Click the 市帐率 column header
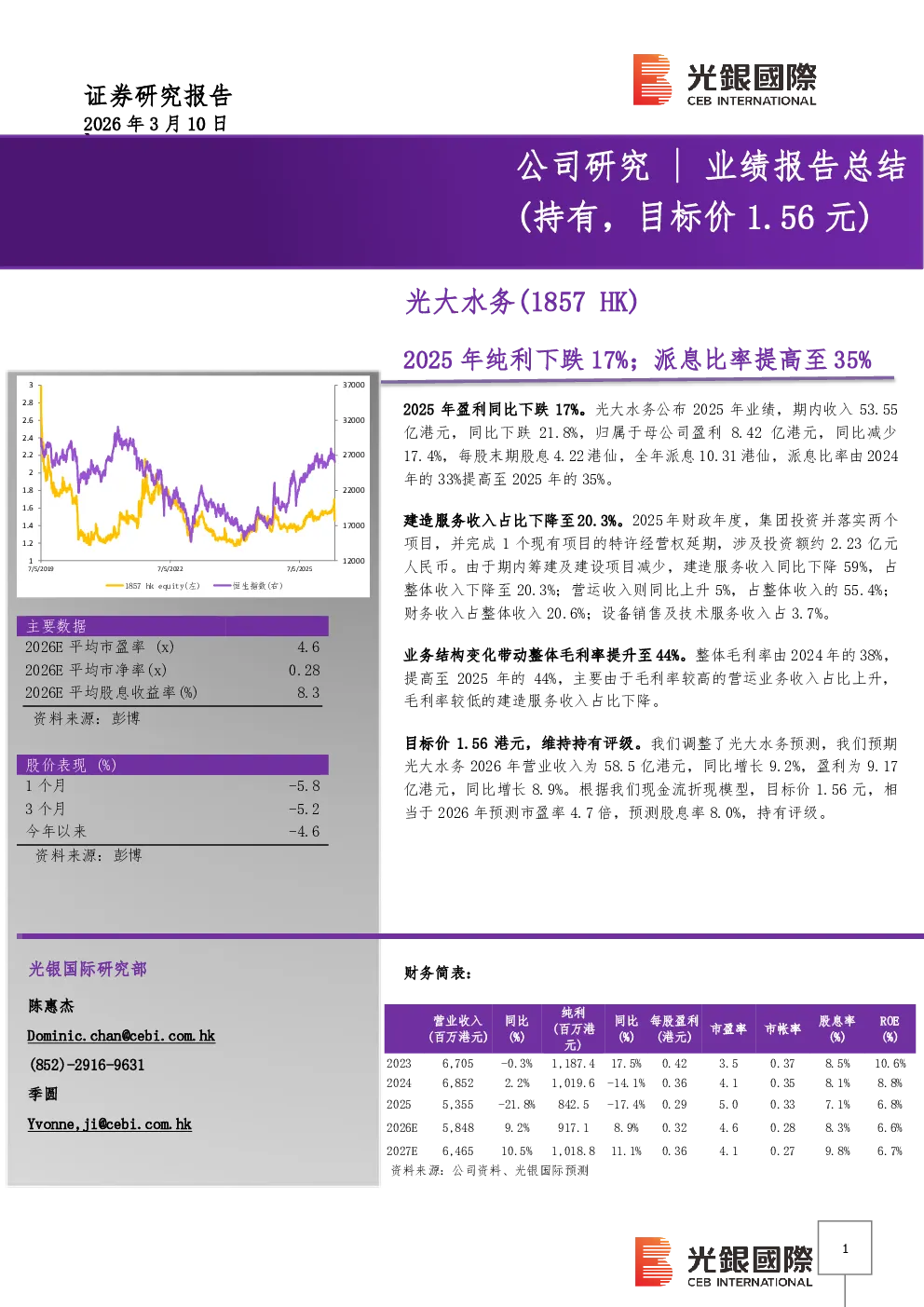This screenshot has height=1307, width=924. pos(782,1028)
